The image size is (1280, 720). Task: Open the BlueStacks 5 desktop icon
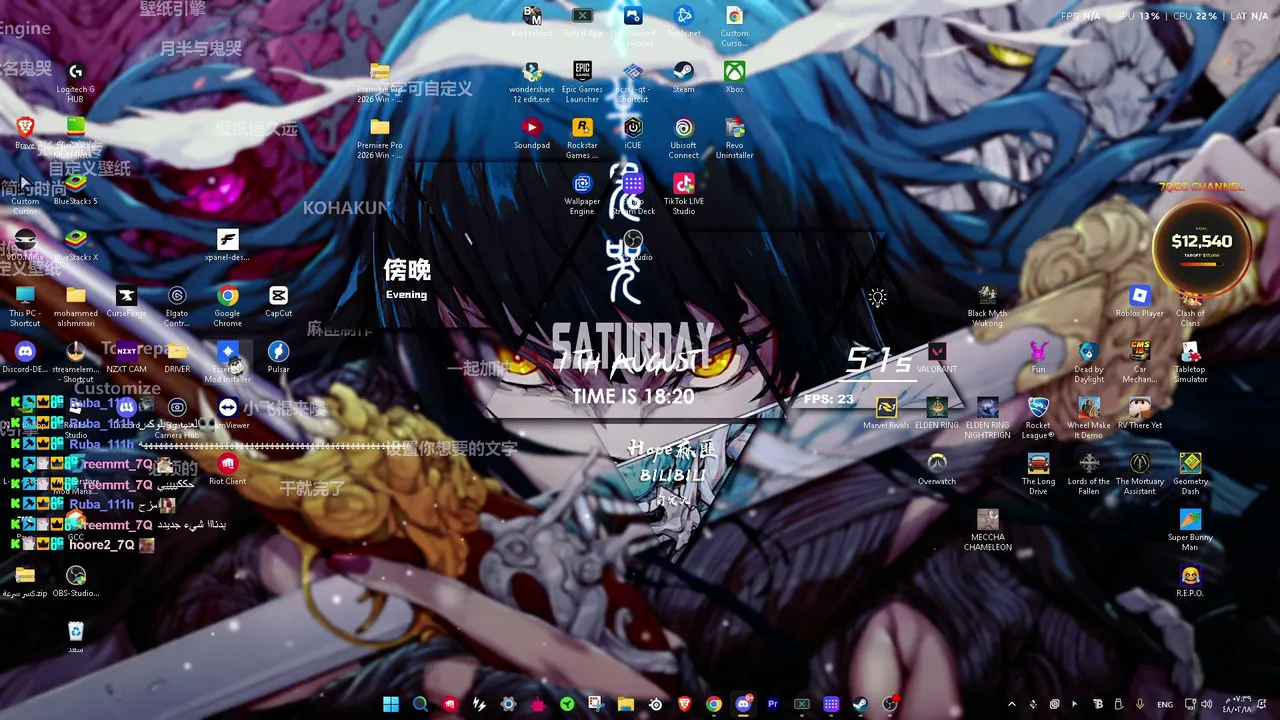tap(76, 189)
